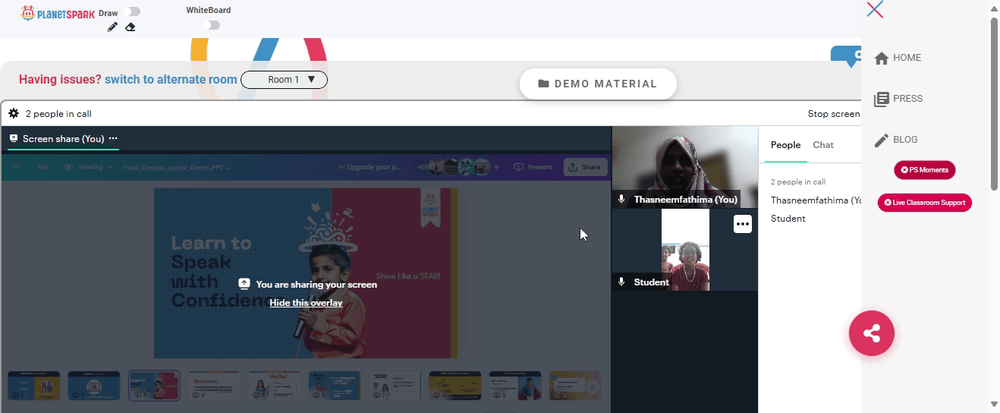Click the blue chat bubble icon

(846, 56)
